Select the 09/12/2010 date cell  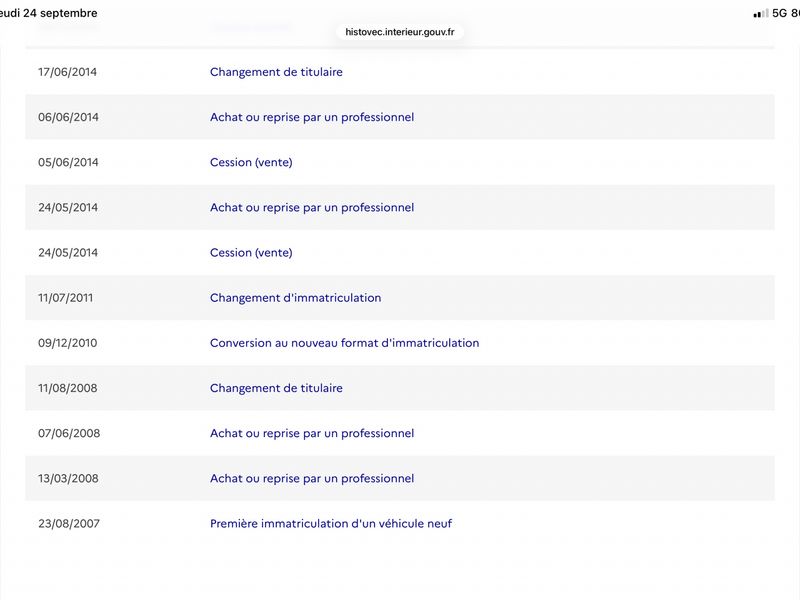coord(67,343)
